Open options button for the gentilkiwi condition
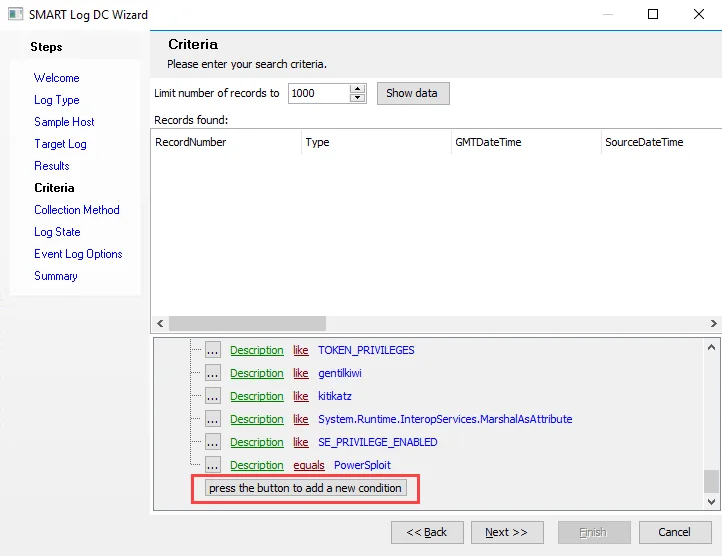This screenshot has width=722, height=556. point(213,373)
